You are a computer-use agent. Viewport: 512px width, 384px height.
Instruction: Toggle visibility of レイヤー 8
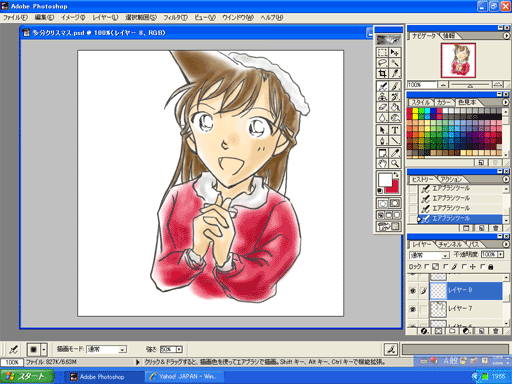(413, 291)
